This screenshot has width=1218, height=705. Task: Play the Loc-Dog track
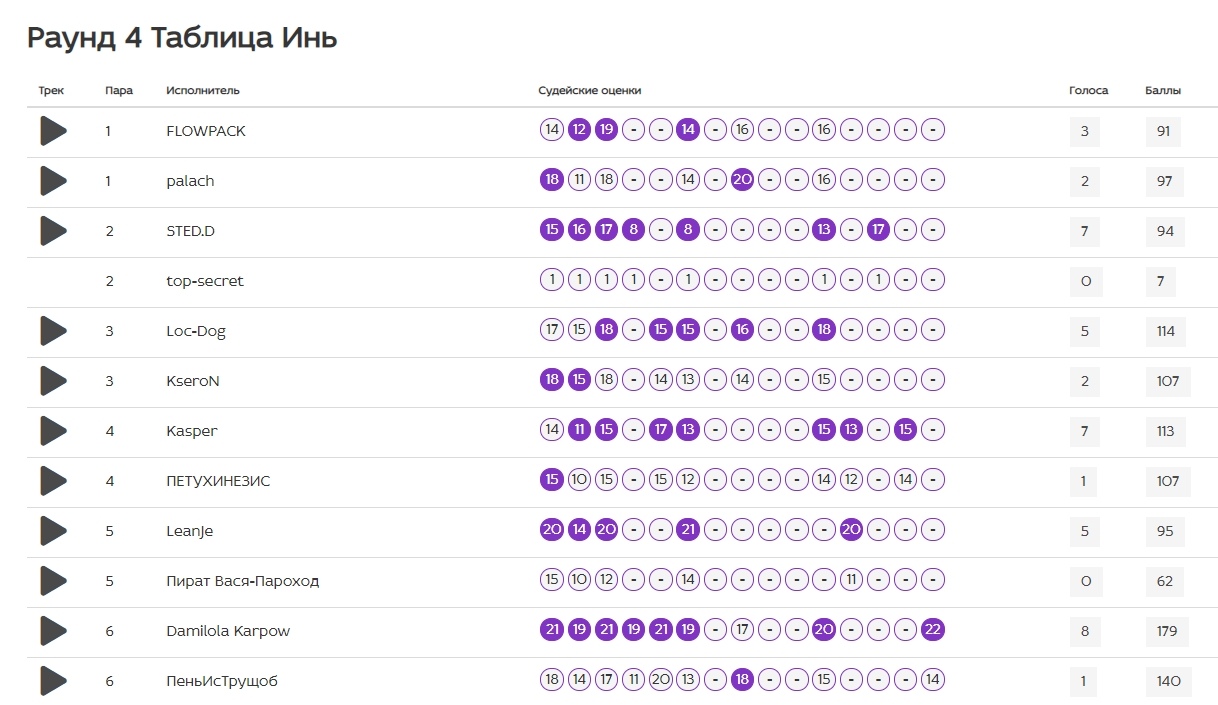pyautogui.click(x=53, y=331)
